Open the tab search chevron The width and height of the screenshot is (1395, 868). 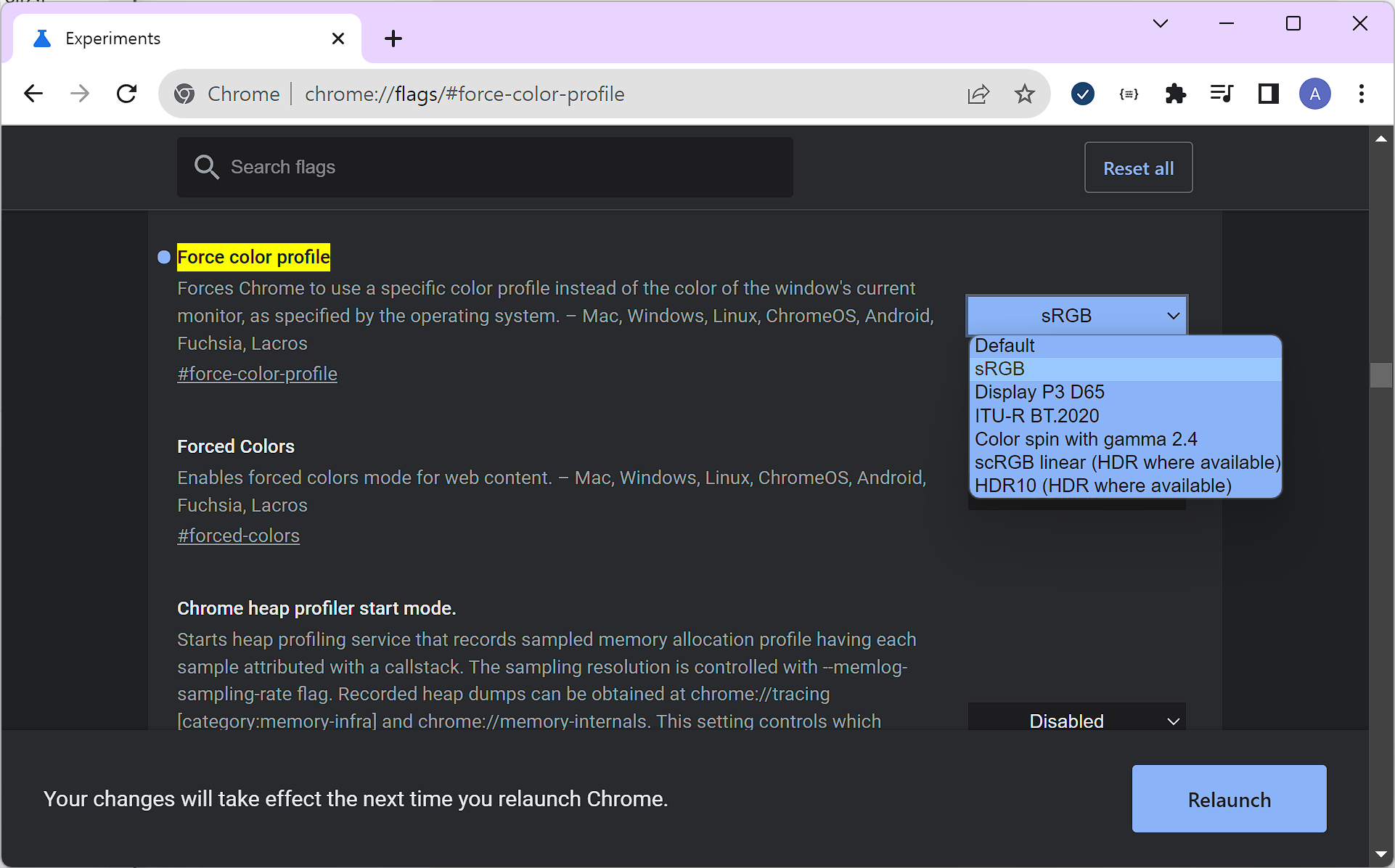(x=1160, y=23)
